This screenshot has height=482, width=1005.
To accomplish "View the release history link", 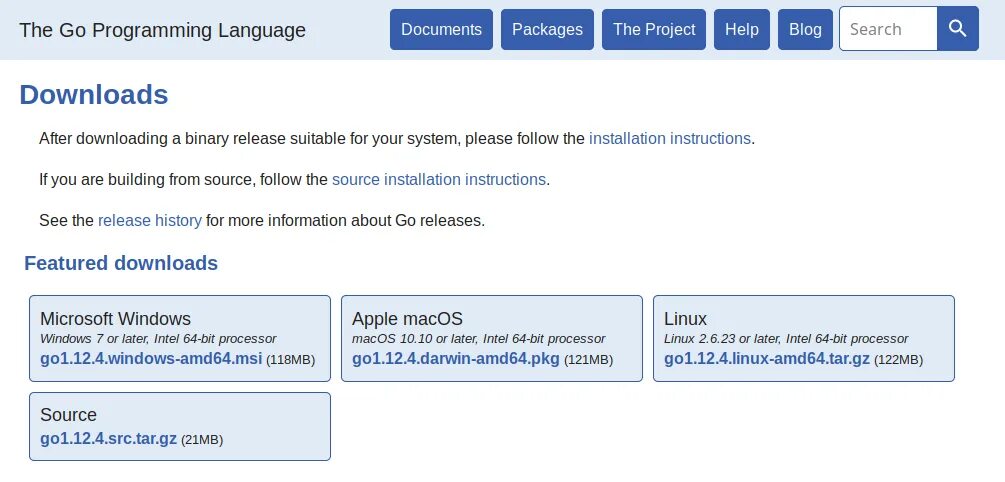I will (150, 220).
